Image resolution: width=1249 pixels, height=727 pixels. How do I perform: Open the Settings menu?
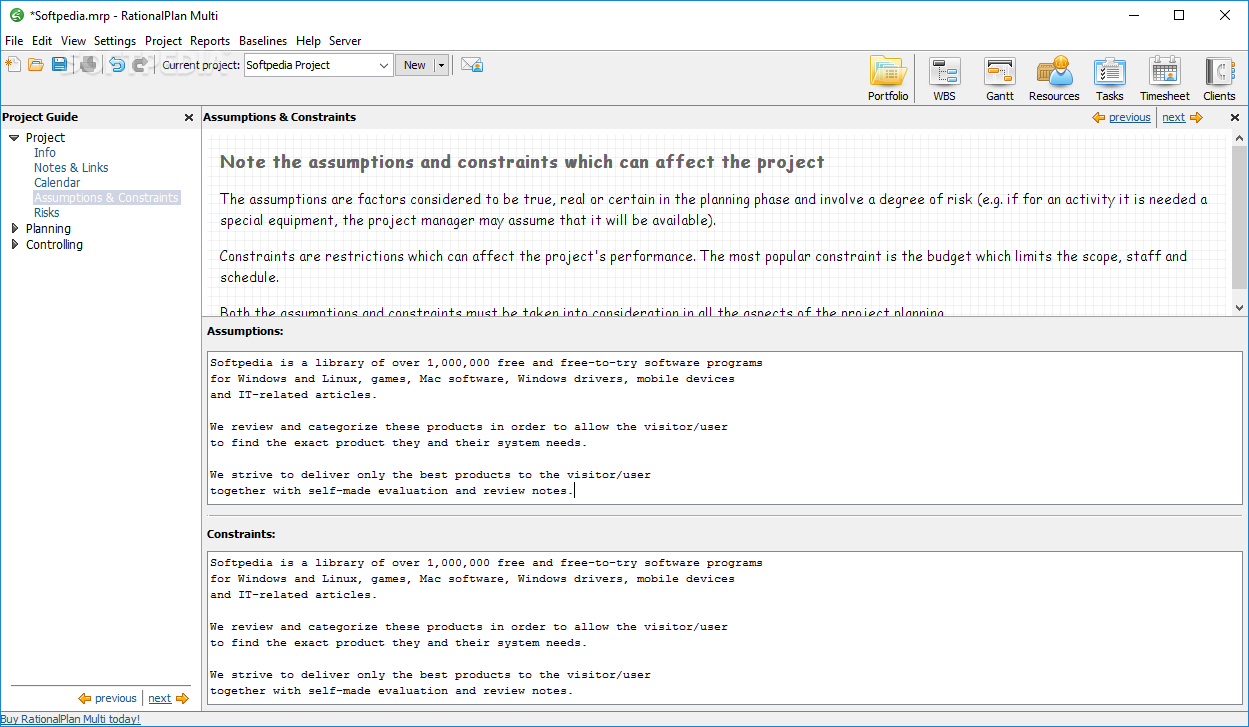click(115, 41)
